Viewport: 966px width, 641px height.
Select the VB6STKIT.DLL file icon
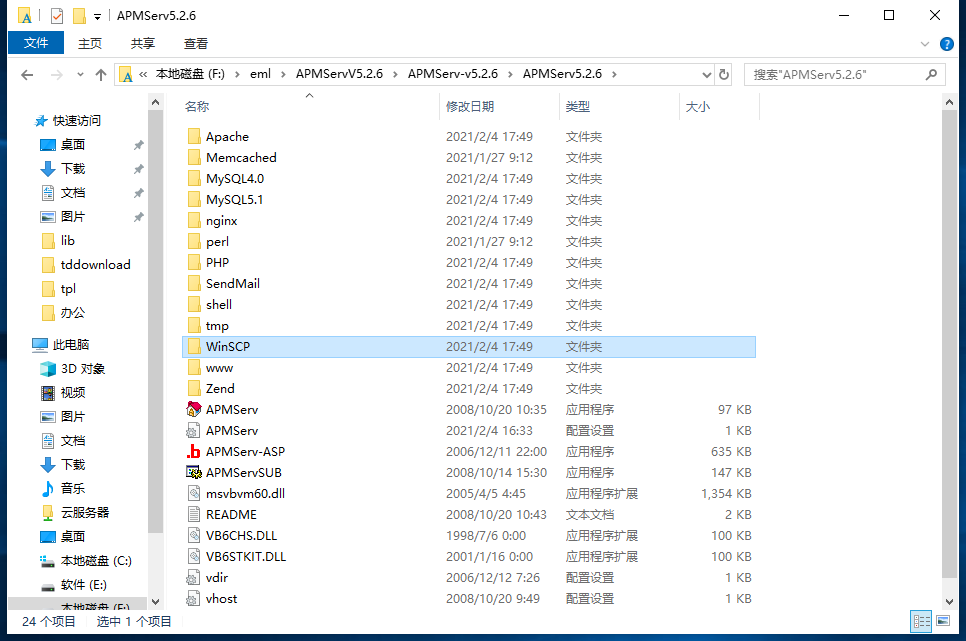[193, 556]
